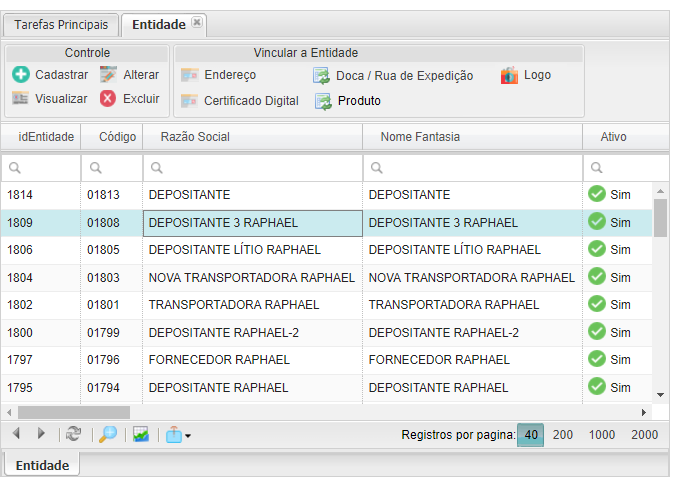
Task: Click the Visualizar icon
Action: 20,99
